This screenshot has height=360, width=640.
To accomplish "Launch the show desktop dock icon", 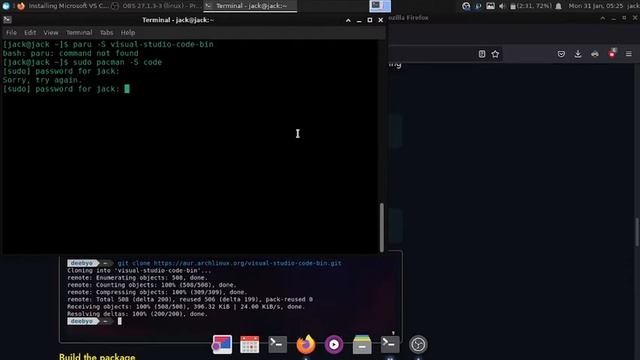I will click(222, 345).
